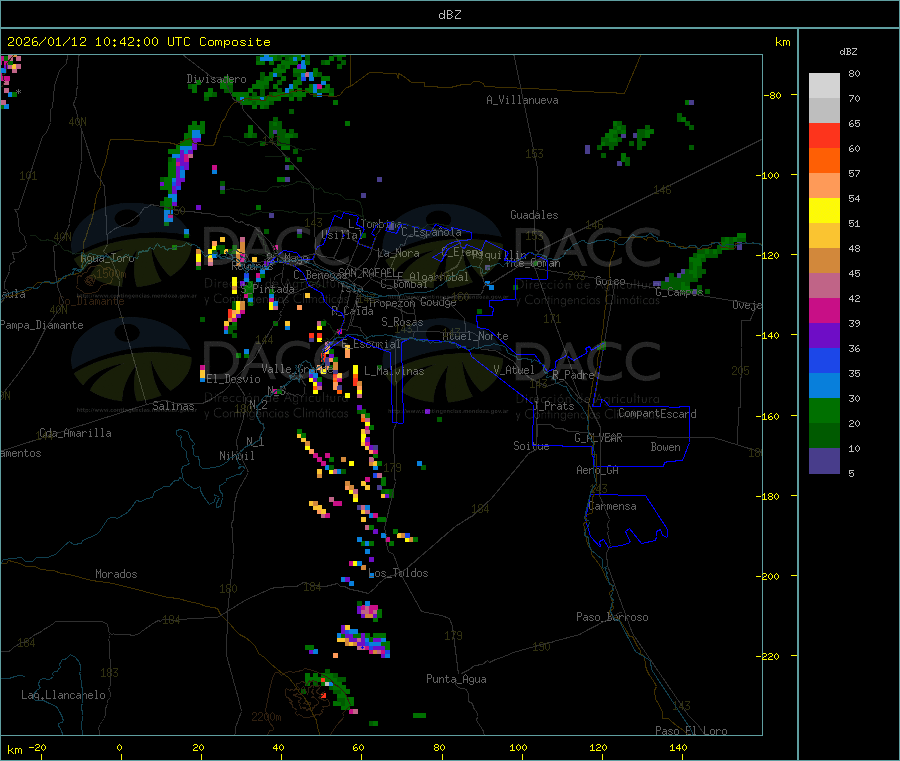The height and width of the screenshot is (761, 900).
Task: Click the 'Goudge' town label
Action: click(x=438, y=302)
